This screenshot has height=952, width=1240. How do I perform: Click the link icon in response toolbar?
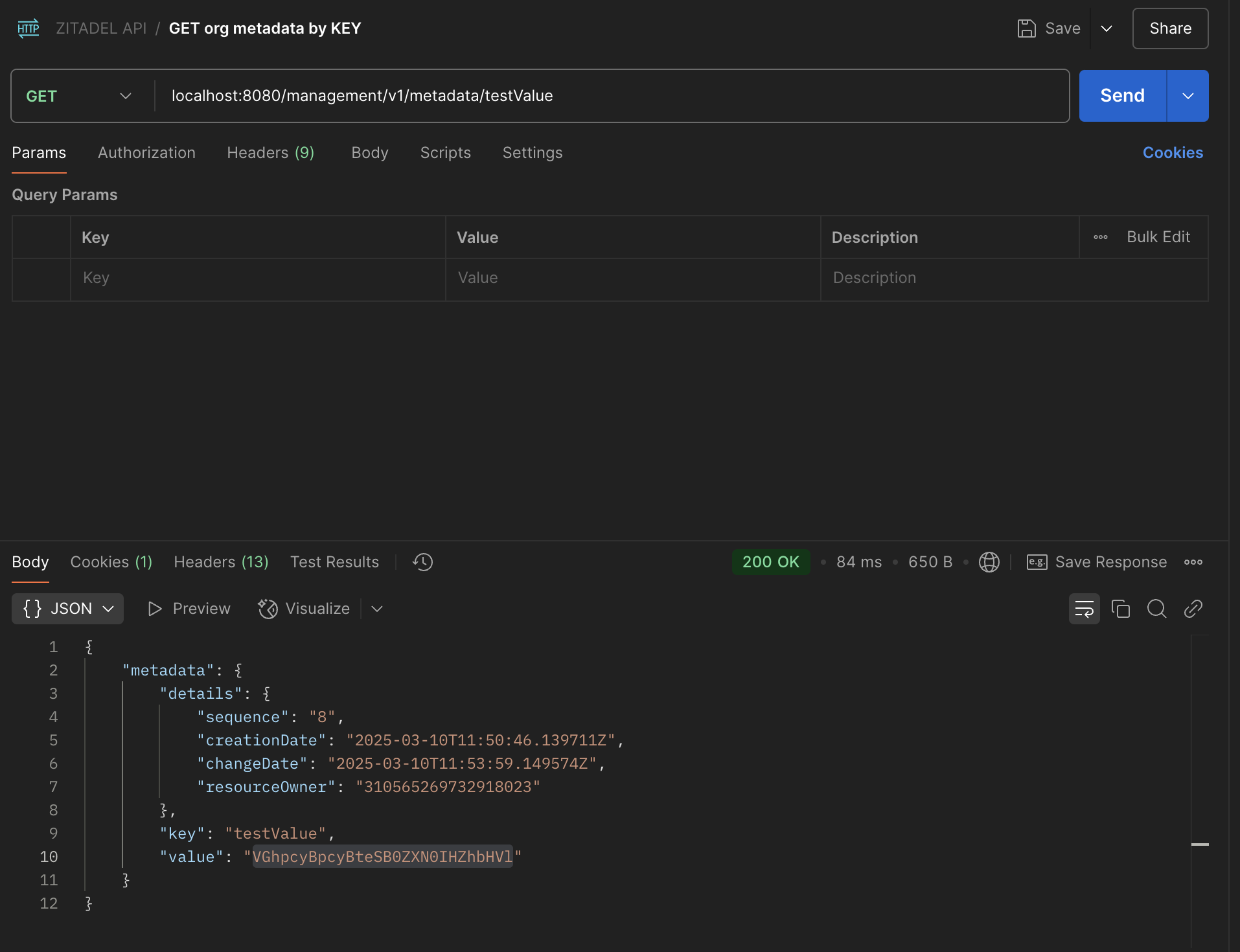1193,609
